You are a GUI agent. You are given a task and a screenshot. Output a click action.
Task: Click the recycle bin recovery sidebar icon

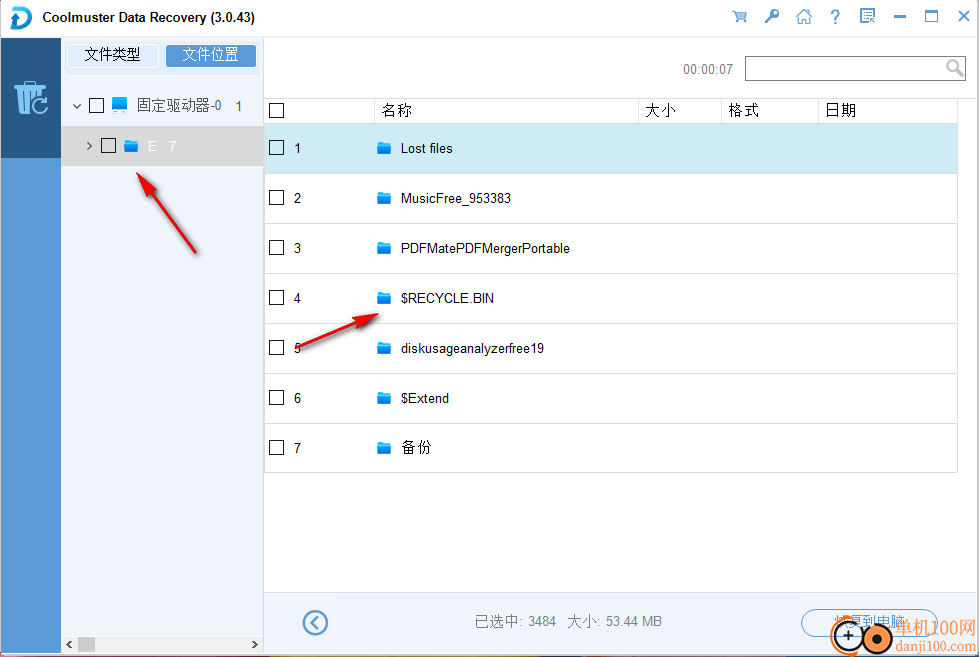31,98
